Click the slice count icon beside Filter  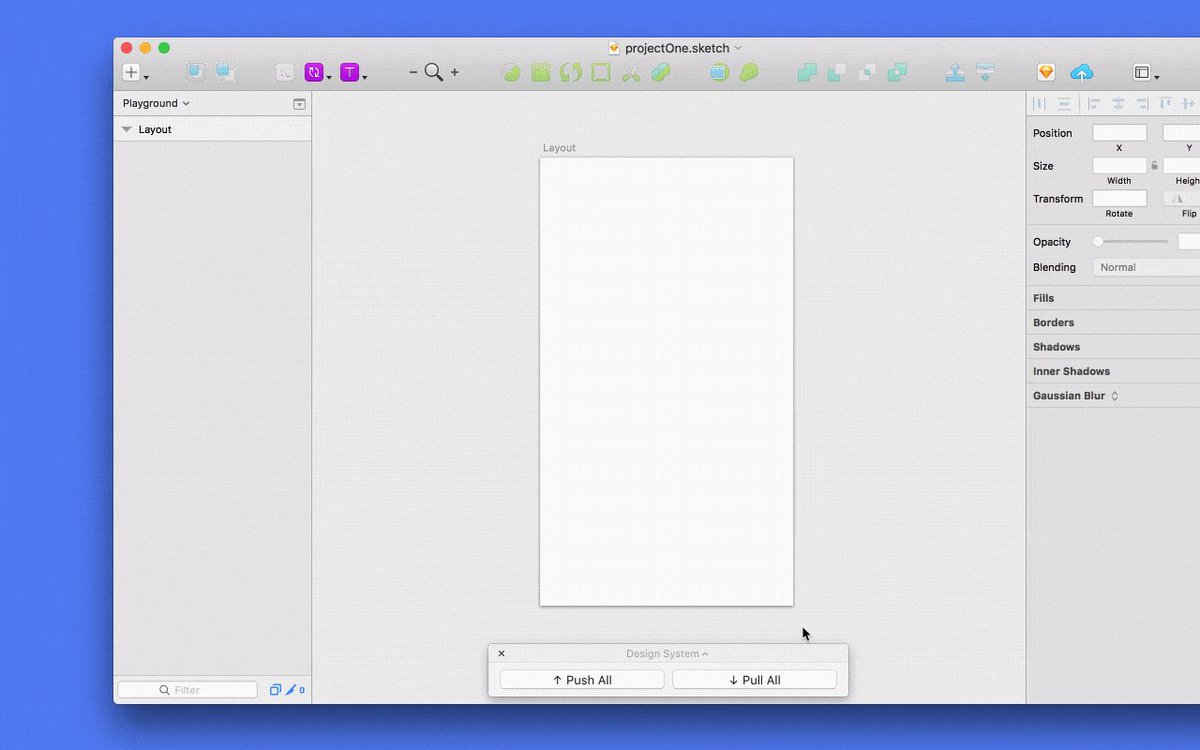click(295, 690)
